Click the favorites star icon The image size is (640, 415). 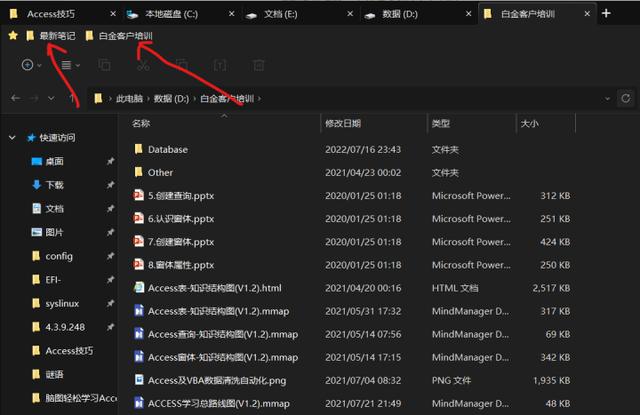(x=13, y=36)
